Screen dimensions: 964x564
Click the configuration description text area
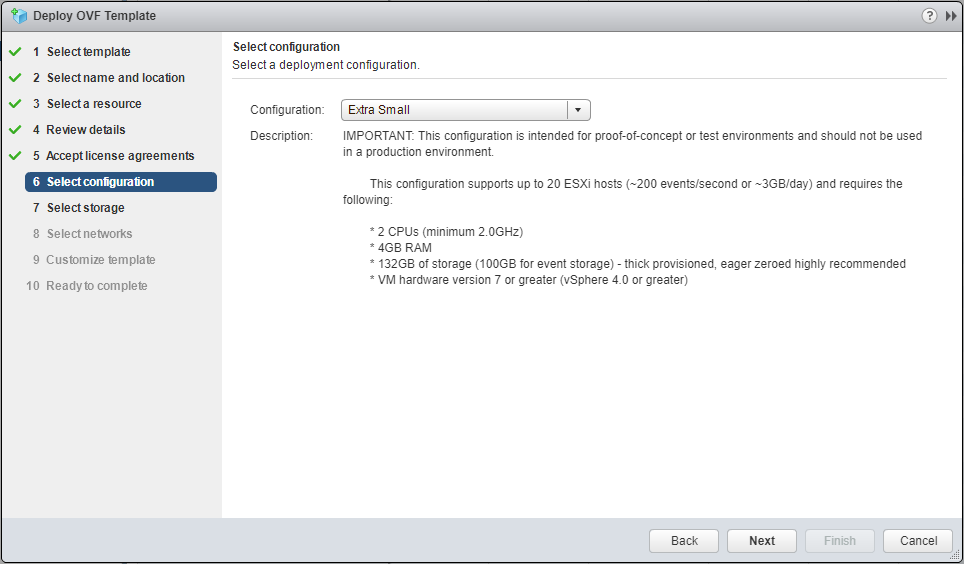[x=632, y=208]
